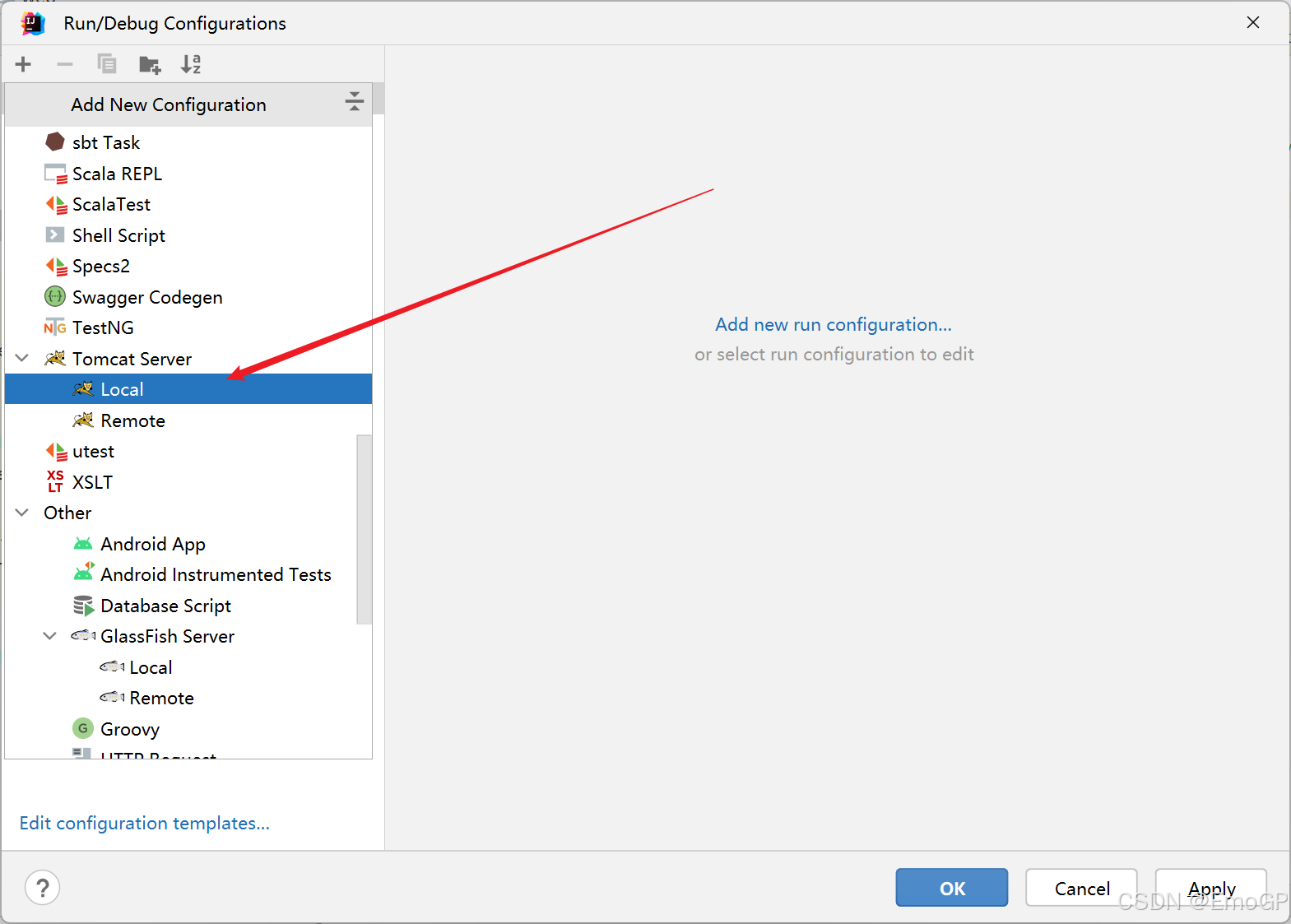
Task: Click the Add New Configuration plus icon
Action: [23, 64]
